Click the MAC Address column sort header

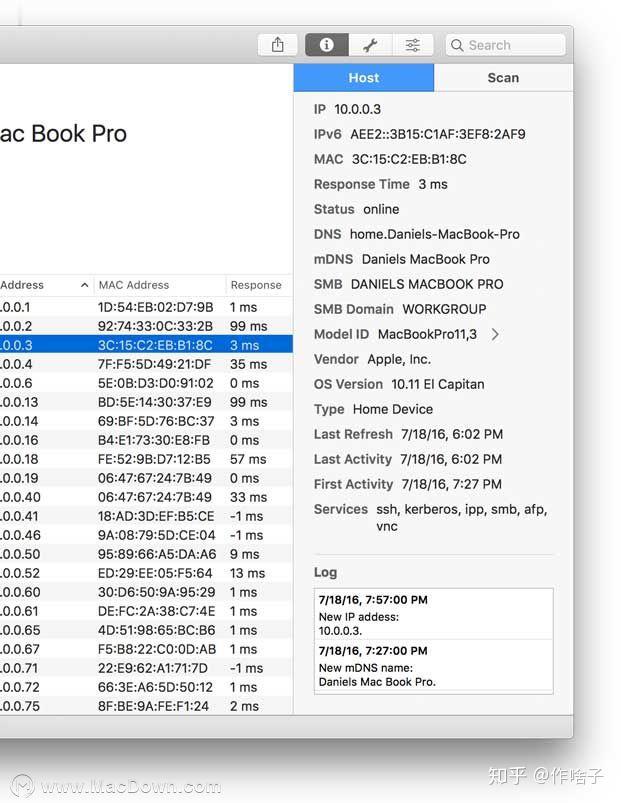click(x=130, y=284)
